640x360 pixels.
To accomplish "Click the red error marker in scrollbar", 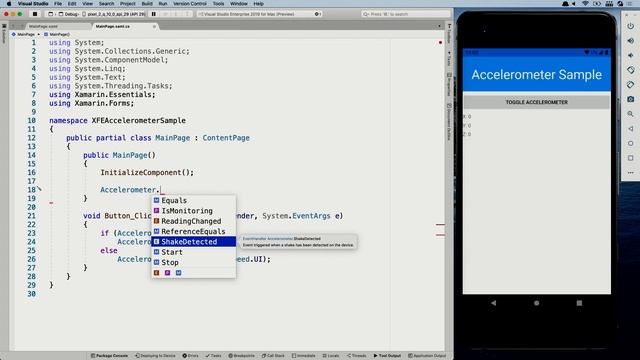I will [440, 42].
